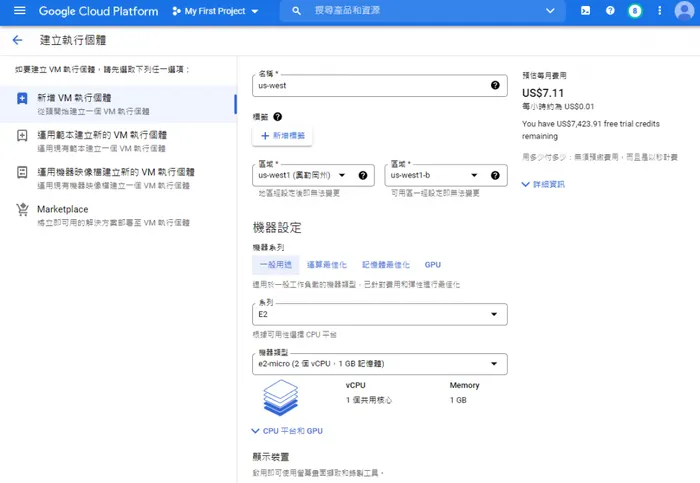Open the help question mark in header

(x=610, y=11)
